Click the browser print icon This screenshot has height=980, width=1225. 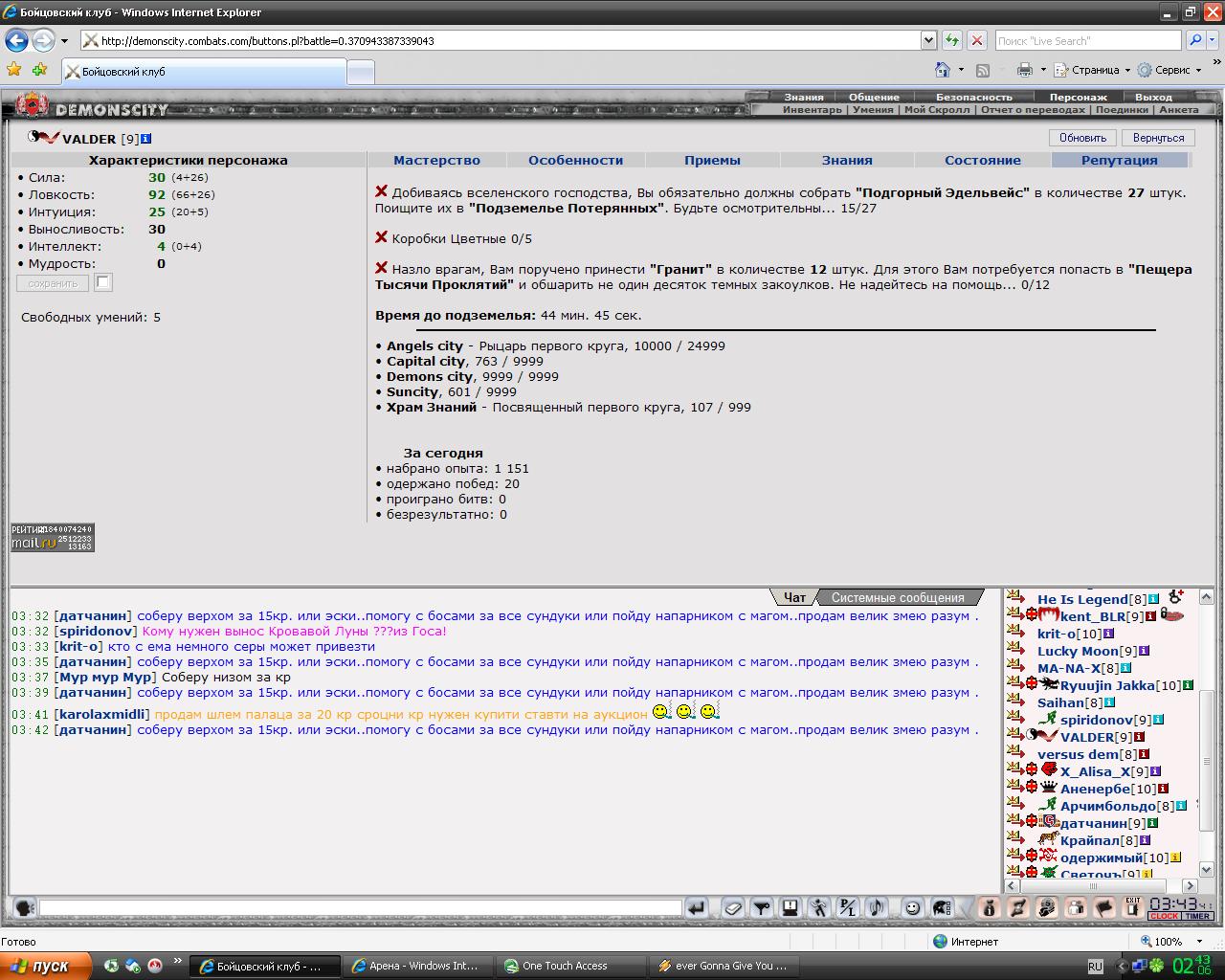pos(1025,70)
